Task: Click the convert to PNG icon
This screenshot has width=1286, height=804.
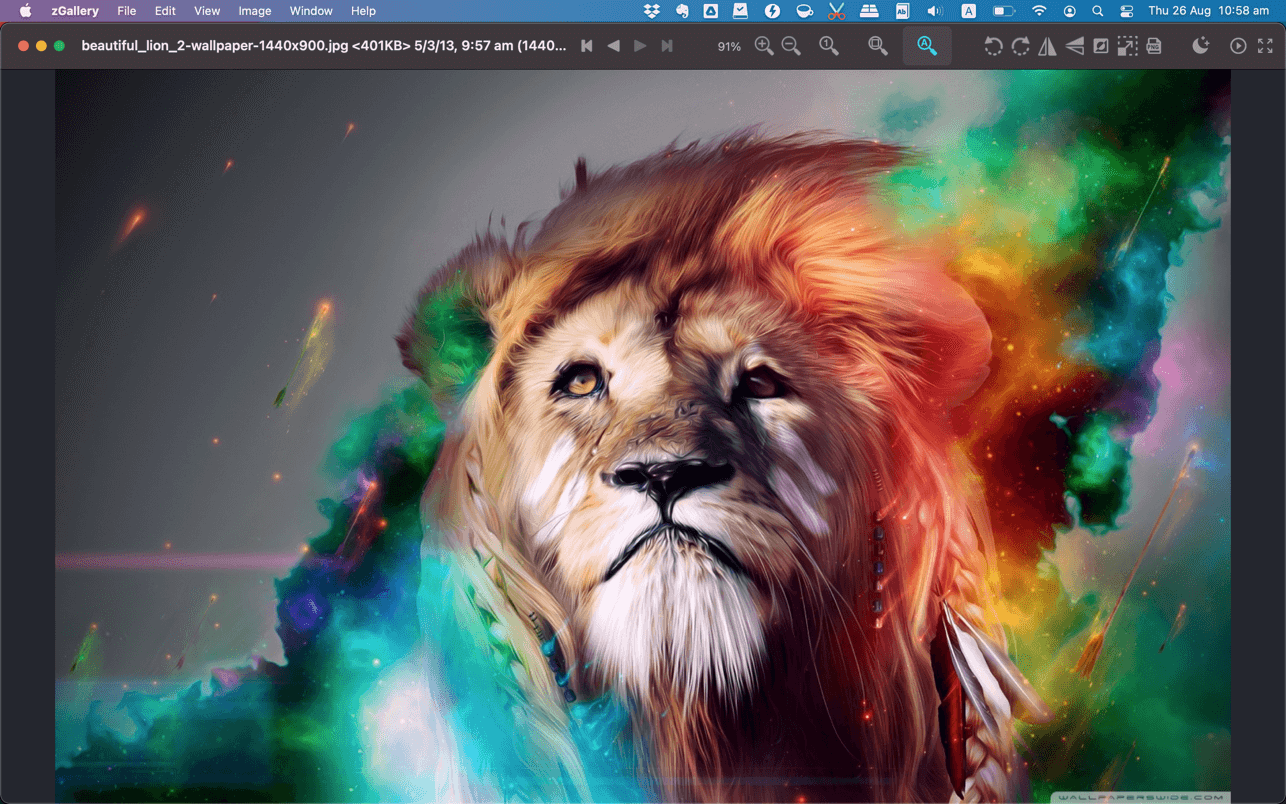Action: [1154, 46]
